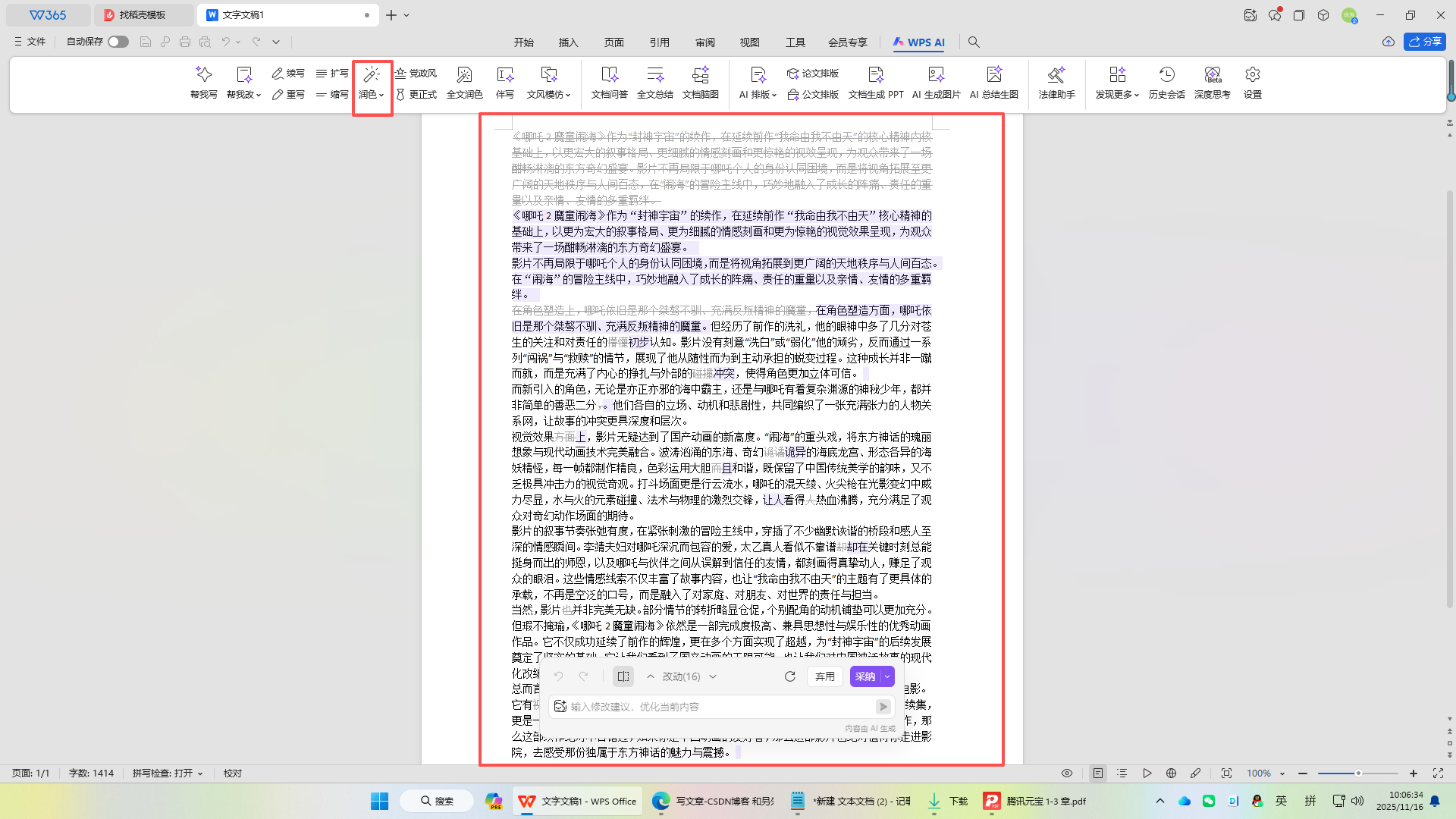Image resolution: width=1456 pixels, height=819 pixels.
Task: Adjust the zoom slider at bottom right
Action: (x=1357, y=773)
